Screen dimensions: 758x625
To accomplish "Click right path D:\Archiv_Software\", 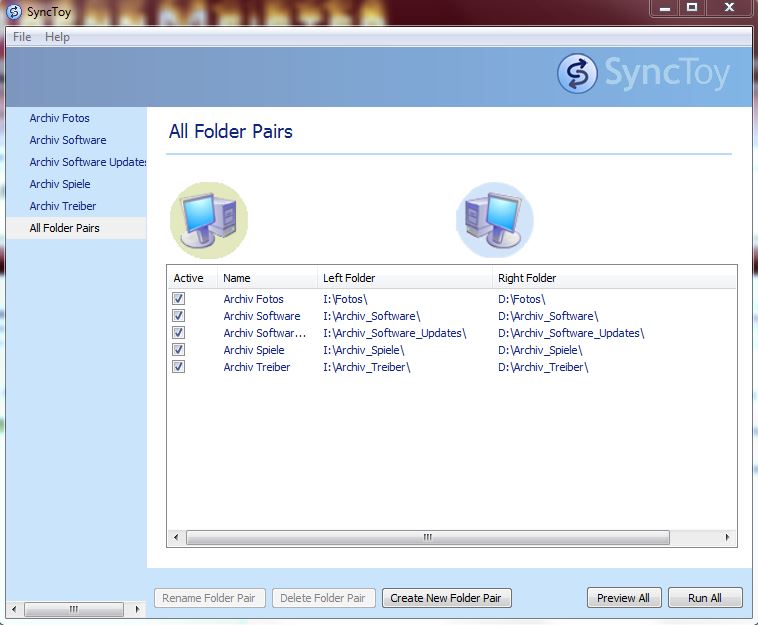I will coord(548,316).
